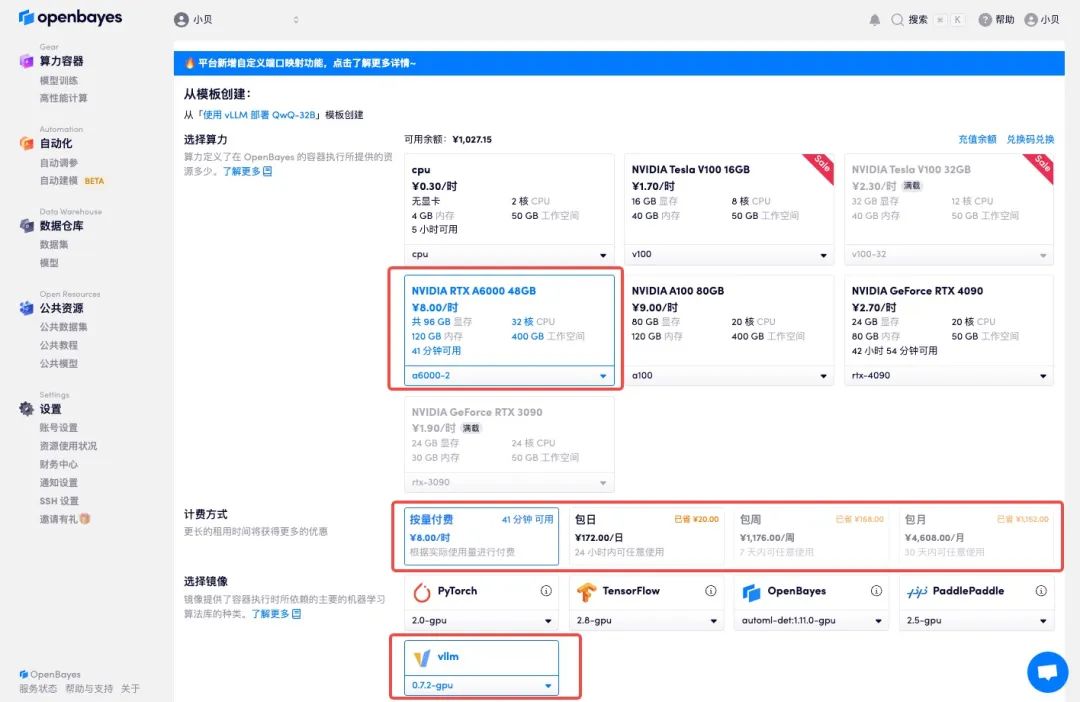This screenshot has width=1080, height=702.
Task: Open the a100 spec dropdown
Action: click(729, 375)
